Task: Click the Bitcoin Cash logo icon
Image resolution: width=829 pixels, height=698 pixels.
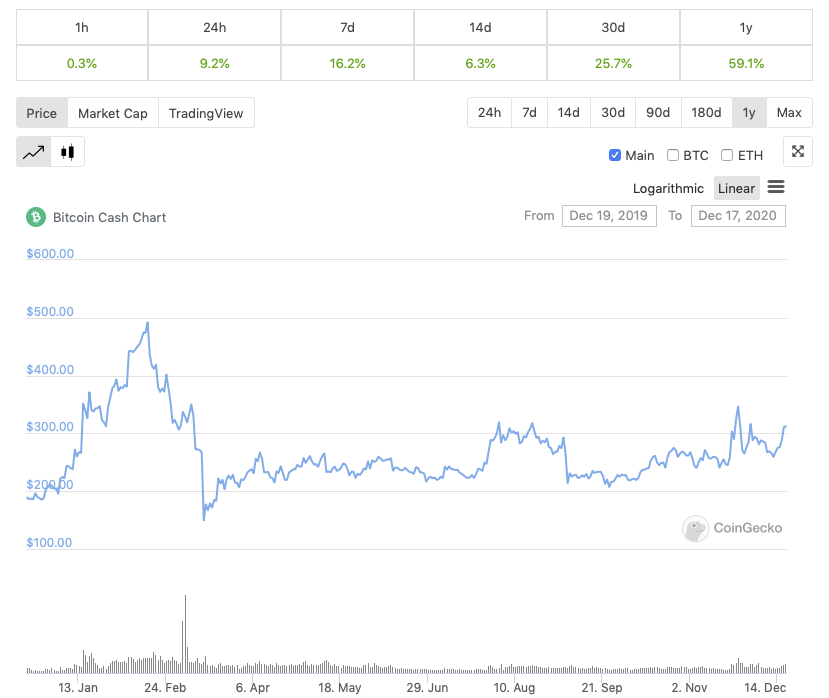Action: point(36,217)
